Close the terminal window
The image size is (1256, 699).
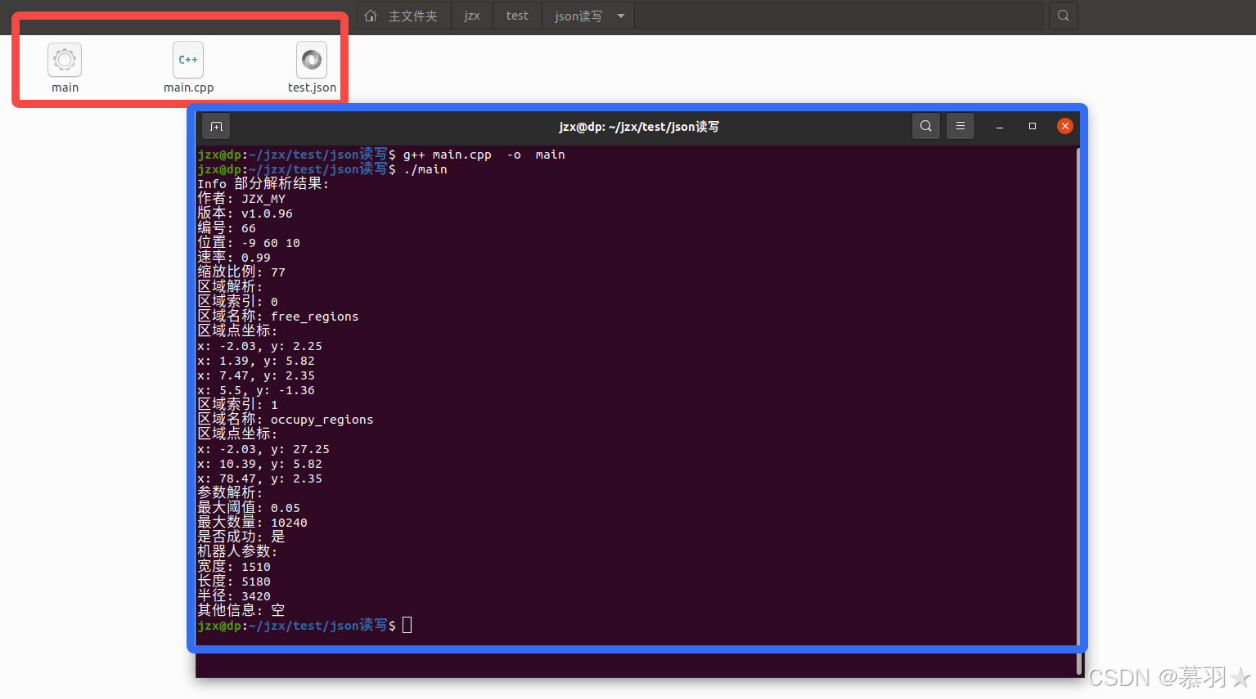coord(1065,126)
